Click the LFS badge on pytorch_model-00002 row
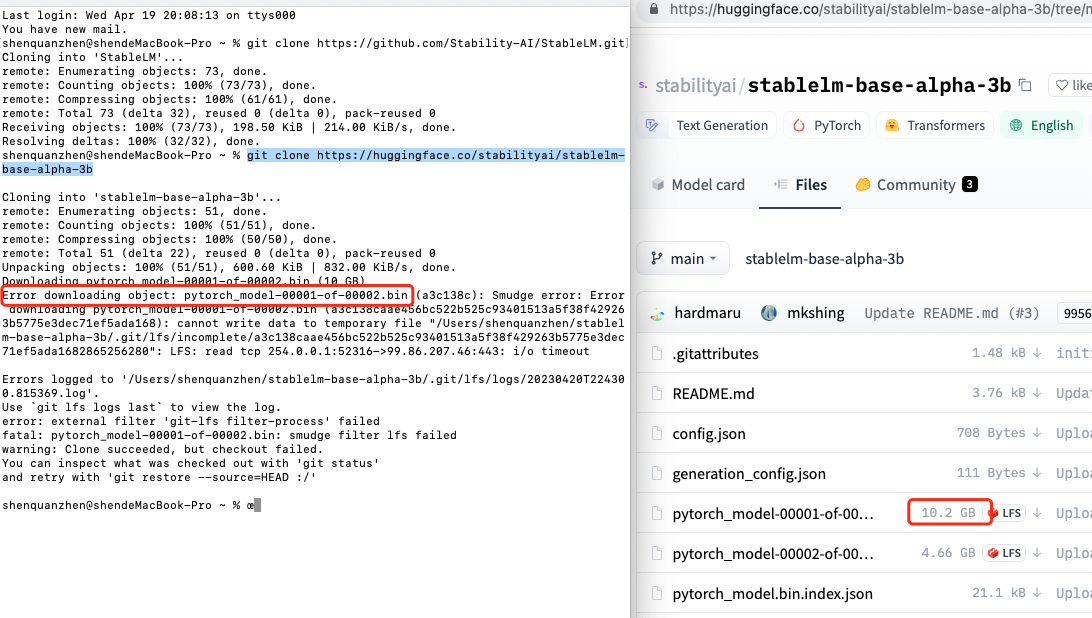This screenshot has width=1092, height=618. (1004, 553)
